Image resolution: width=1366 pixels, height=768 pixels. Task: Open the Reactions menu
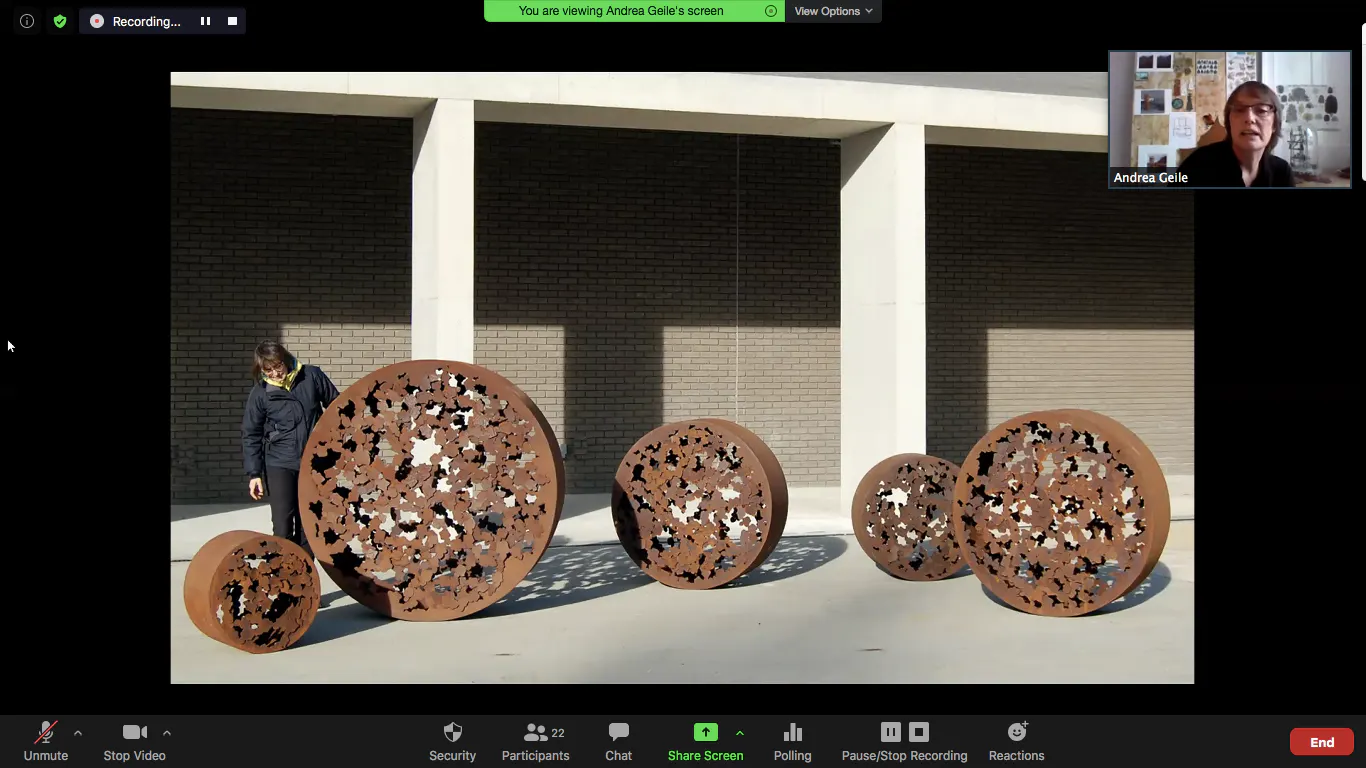coord(1016,741)
